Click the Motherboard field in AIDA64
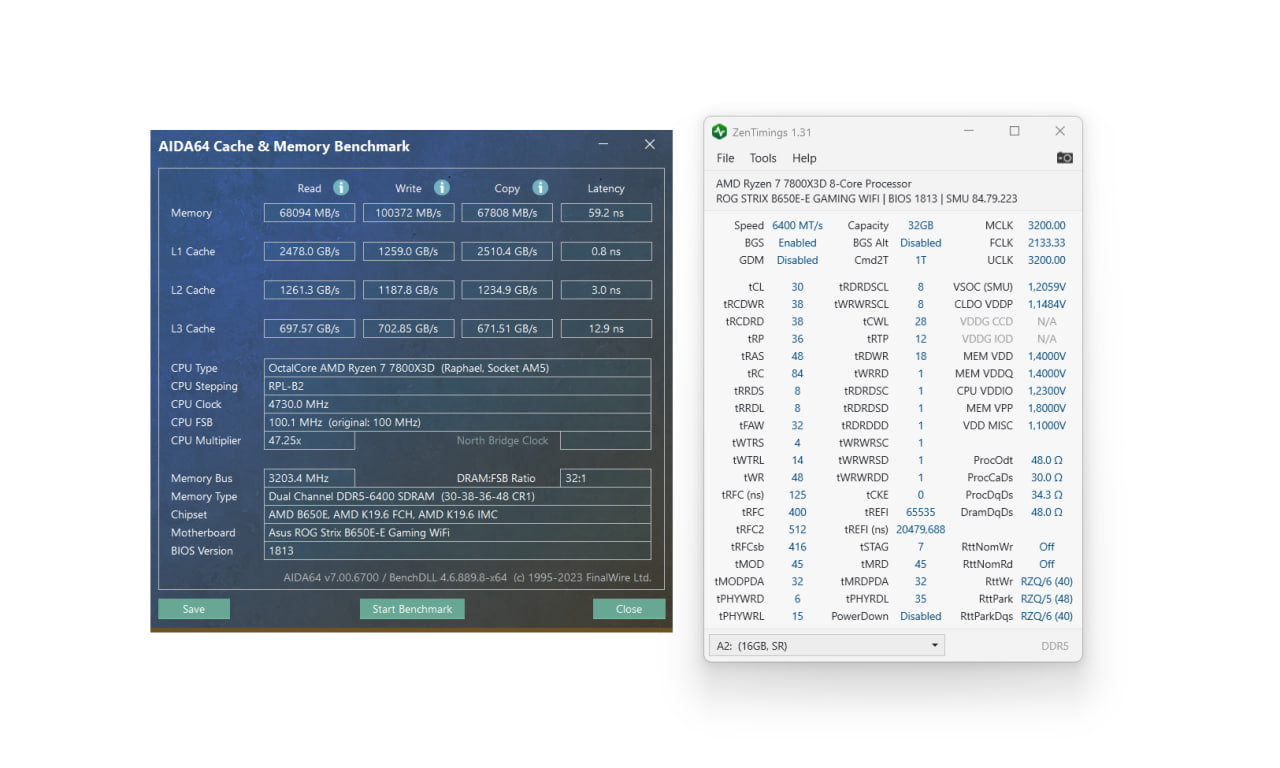This screenshot has width=1280, height=768. point(457,532)
